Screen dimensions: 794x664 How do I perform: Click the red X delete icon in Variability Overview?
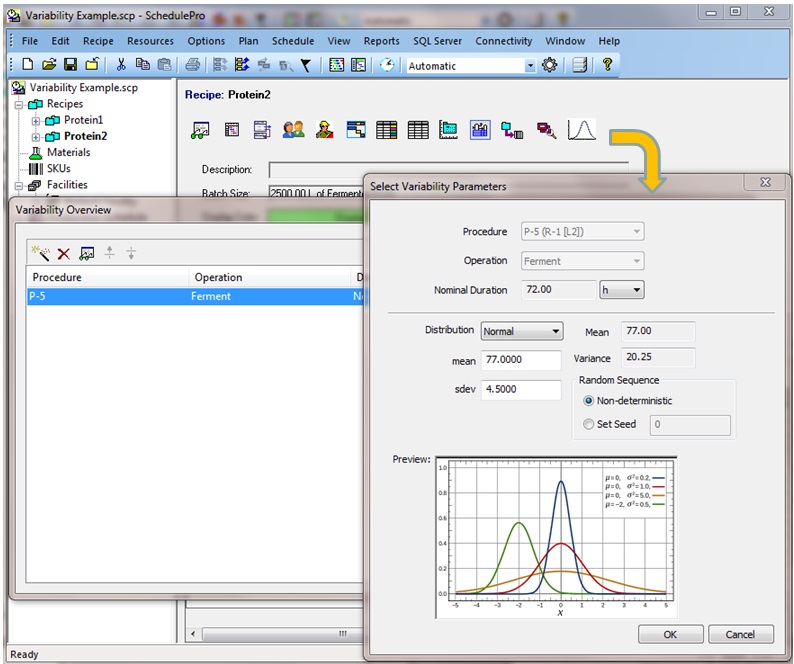point(64,254)
